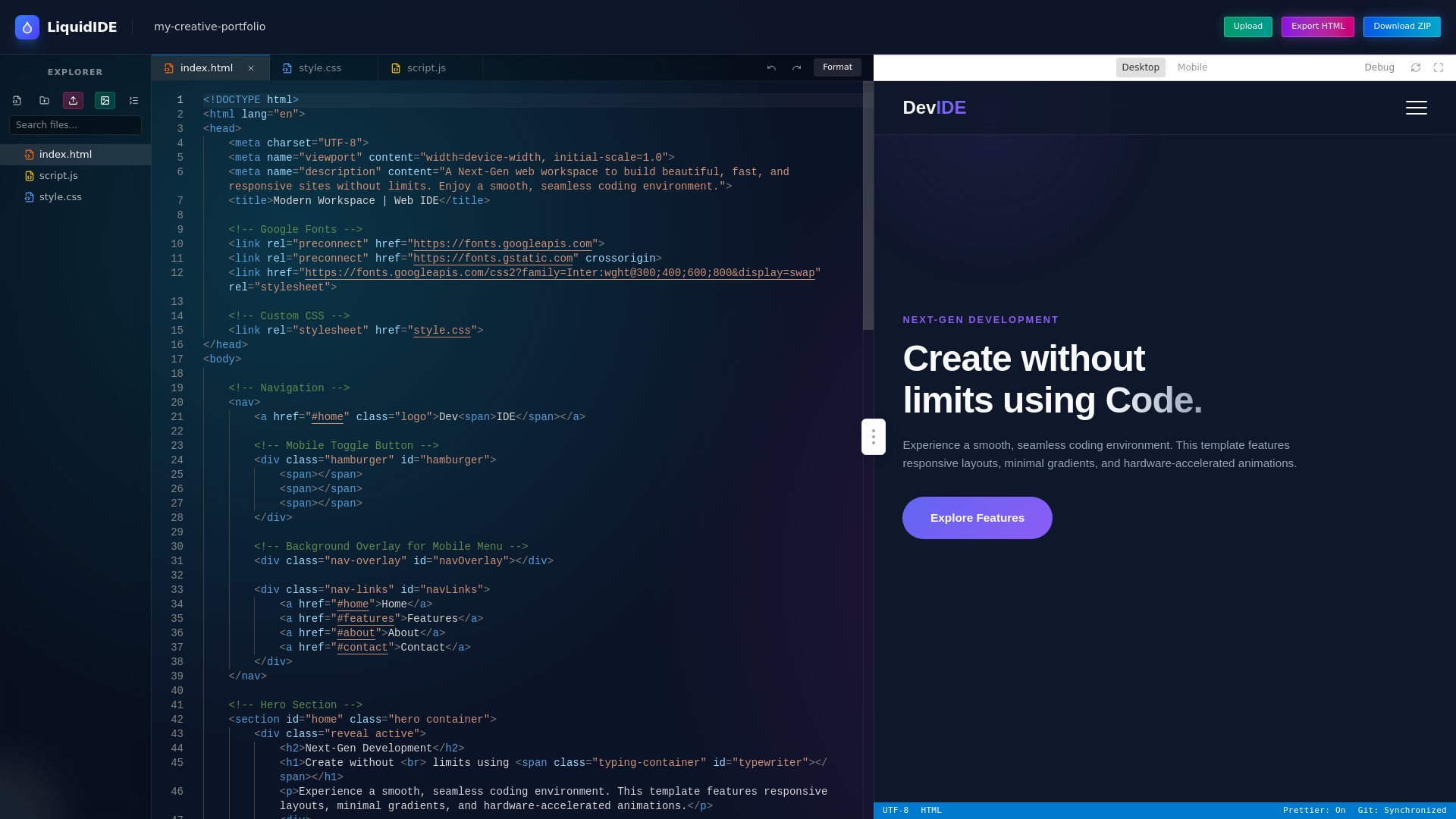Click the script.js tab file icon
This screenshot has height=819, width=1456.
pos(395,68)
